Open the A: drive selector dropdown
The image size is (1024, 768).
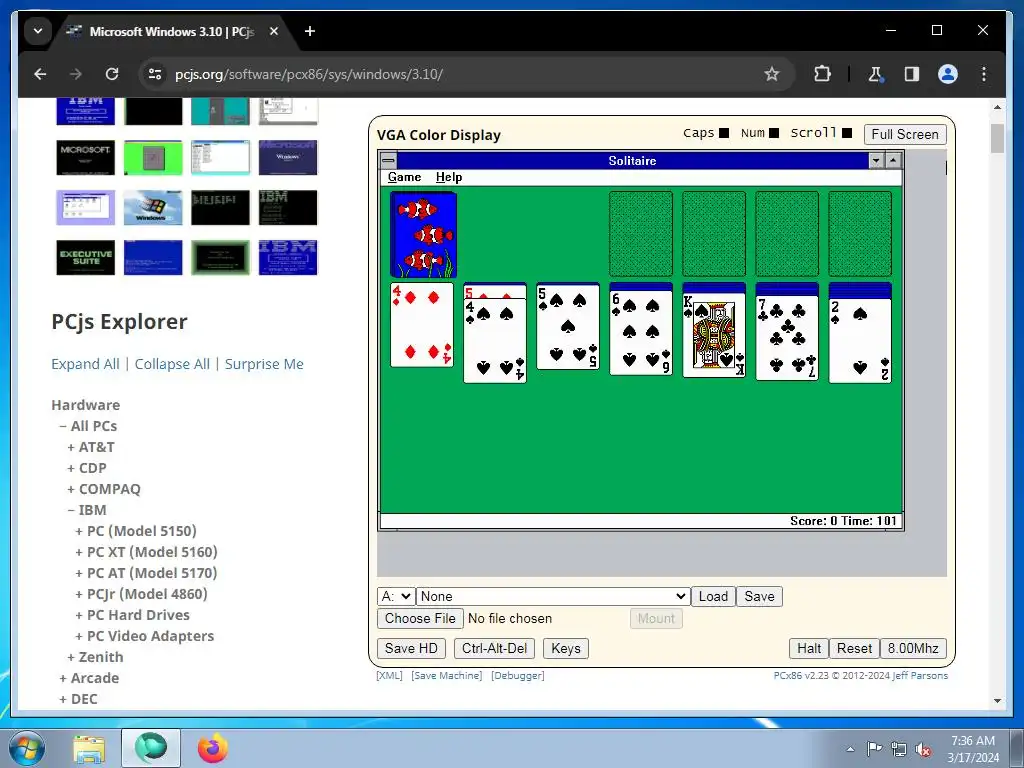tap(396, 596)
